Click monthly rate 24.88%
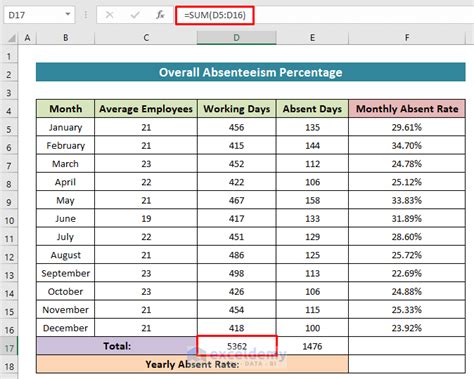 click(x=407, y=291)
